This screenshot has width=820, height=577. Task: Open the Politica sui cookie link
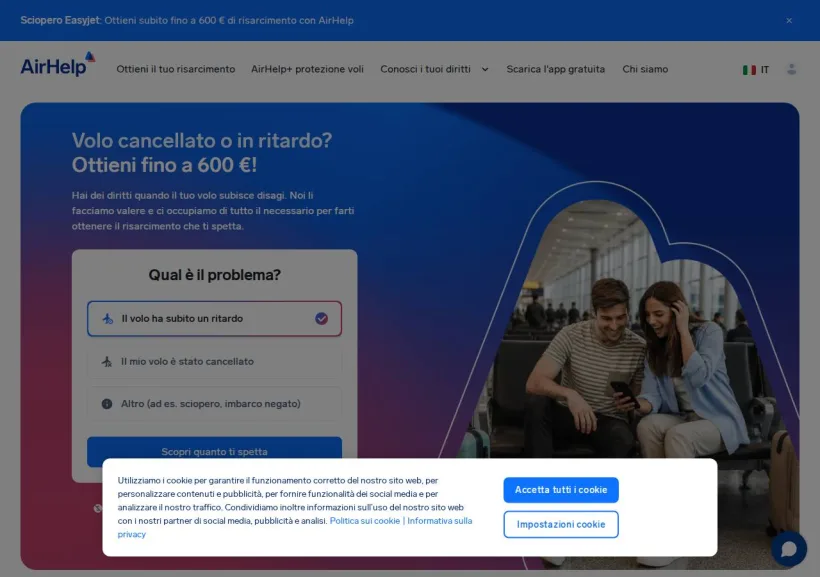(x=365, y=521)
